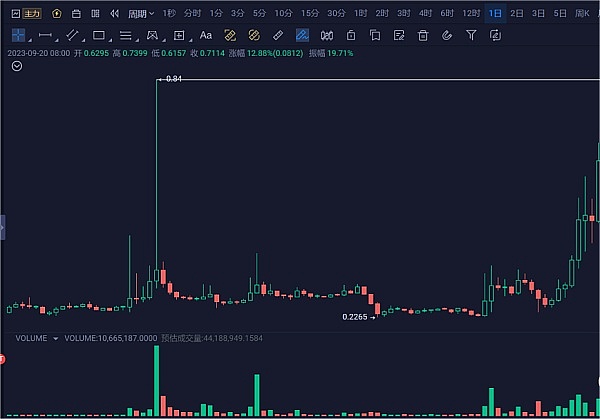The height and width of the screenshot is (419, 600).
Task: Switch to the 3时 timeframe
Action: [x=404, y=14]
